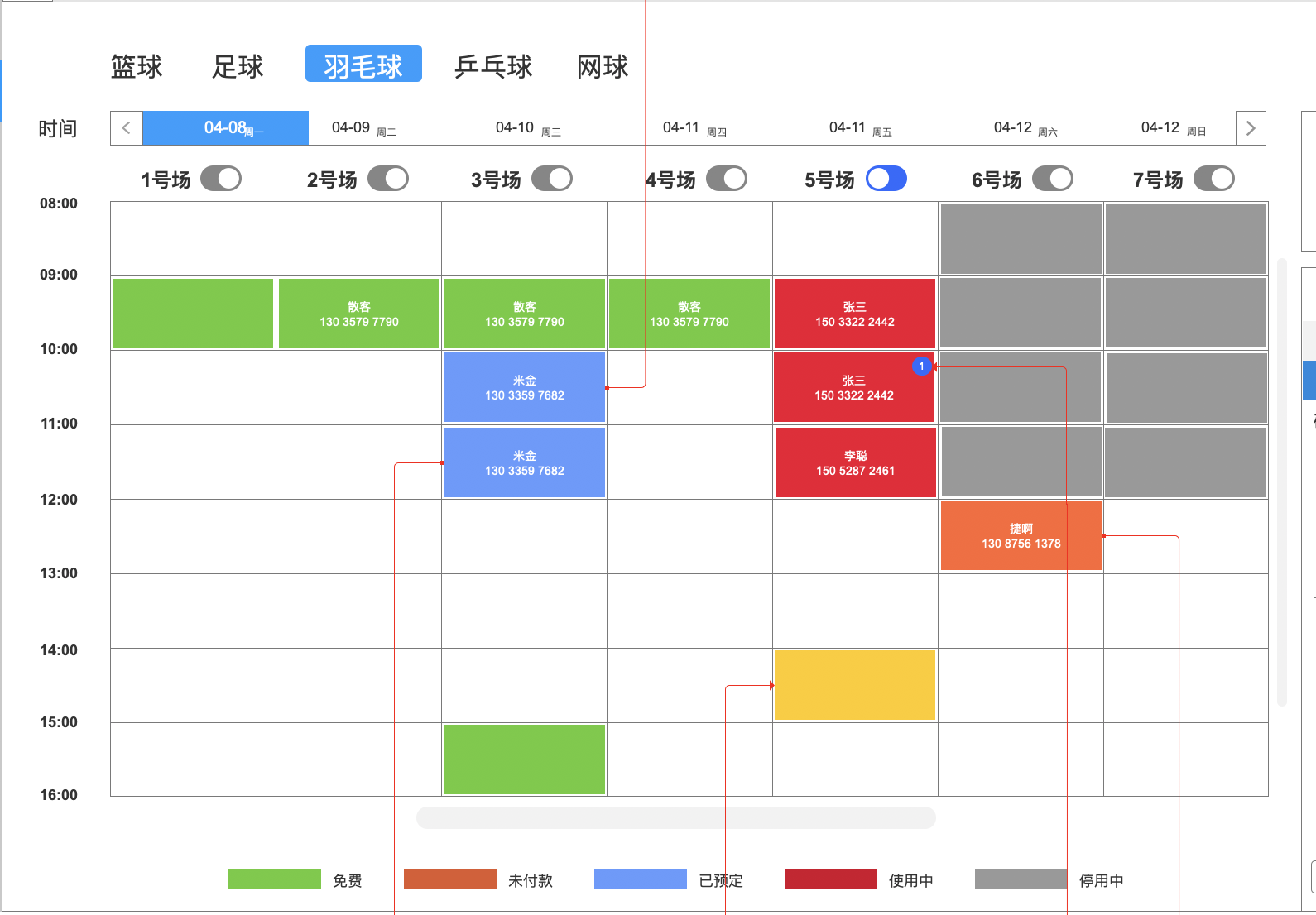
Task: Enable the 3号场 court switch
Action: (x=551, y=179)
